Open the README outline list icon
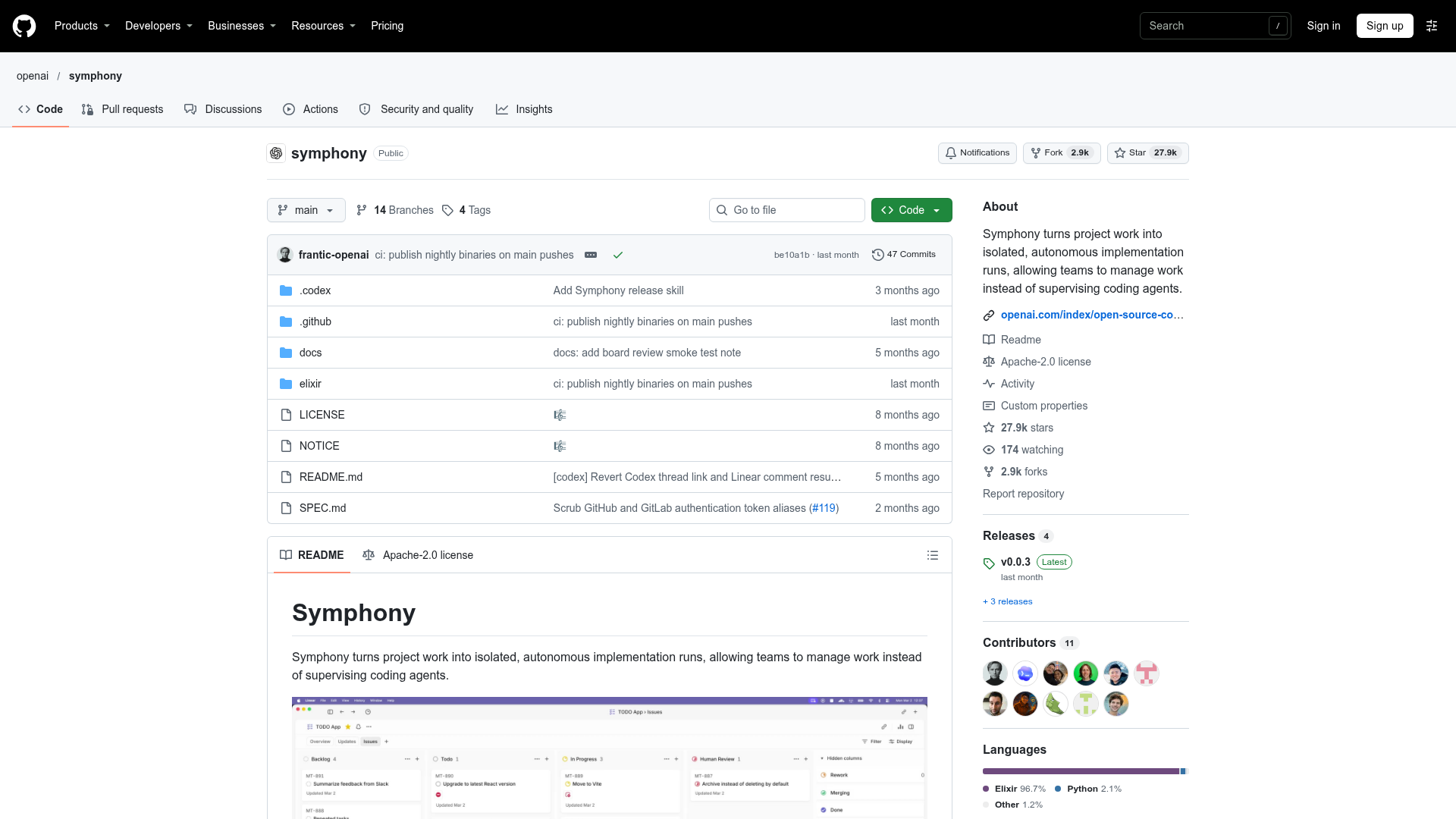The height and width of the screenshot is (819, 1456). coord(933,555)
